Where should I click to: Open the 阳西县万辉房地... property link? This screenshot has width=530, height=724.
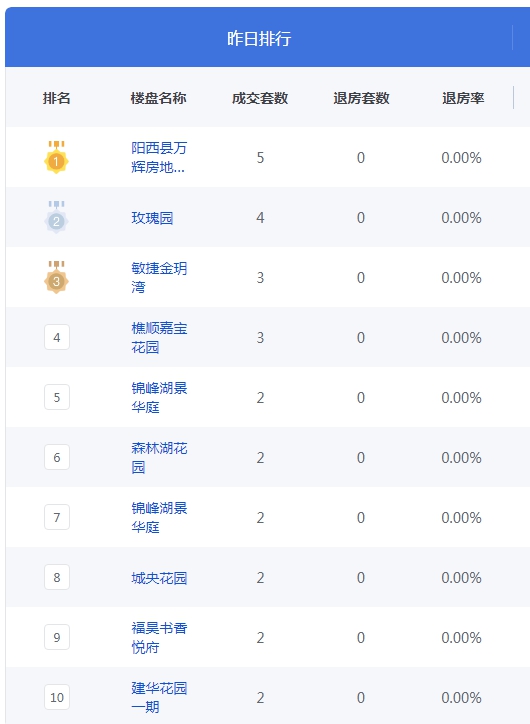pos(159,157)
